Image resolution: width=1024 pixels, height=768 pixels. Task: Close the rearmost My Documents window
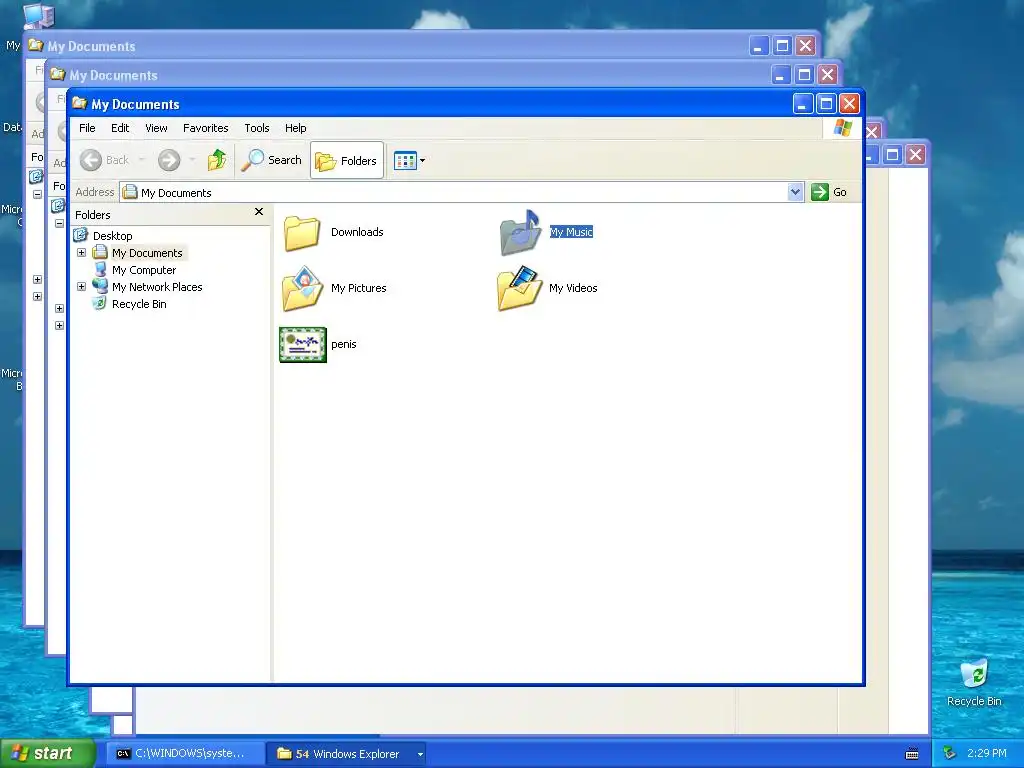point(805,46)
